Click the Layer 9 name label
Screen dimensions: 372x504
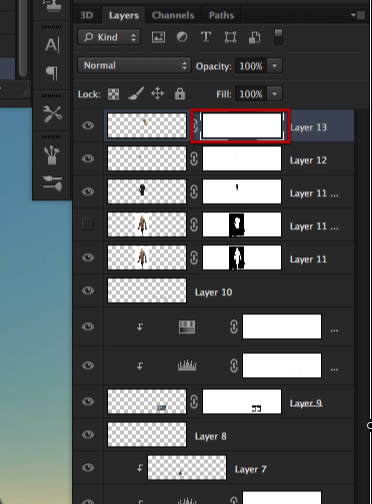(306, 403)
